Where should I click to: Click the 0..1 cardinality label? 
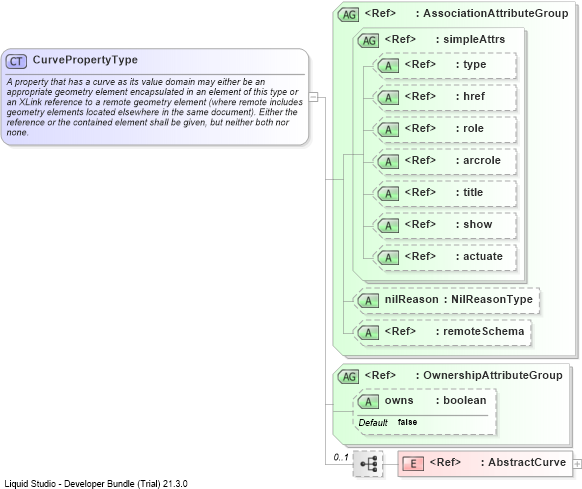[341, 457]
